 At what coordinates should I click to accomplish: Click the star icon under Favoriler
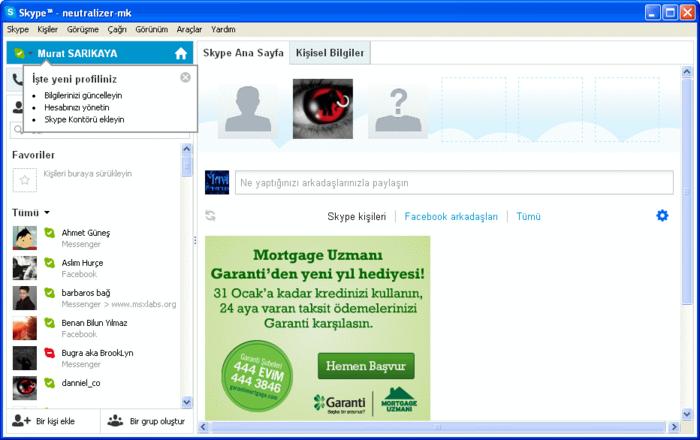point(24,179)
